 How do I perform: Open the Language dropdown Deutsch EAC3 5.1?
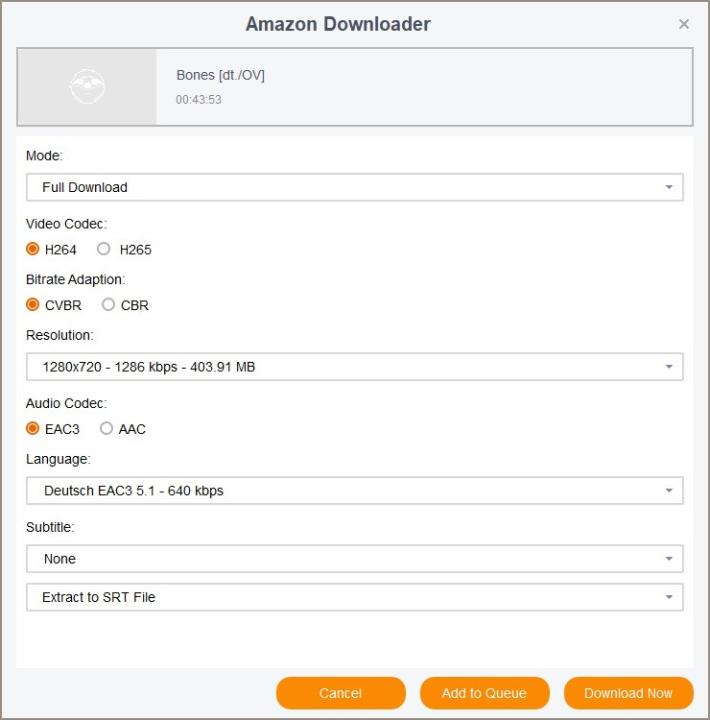coord(355,491)
